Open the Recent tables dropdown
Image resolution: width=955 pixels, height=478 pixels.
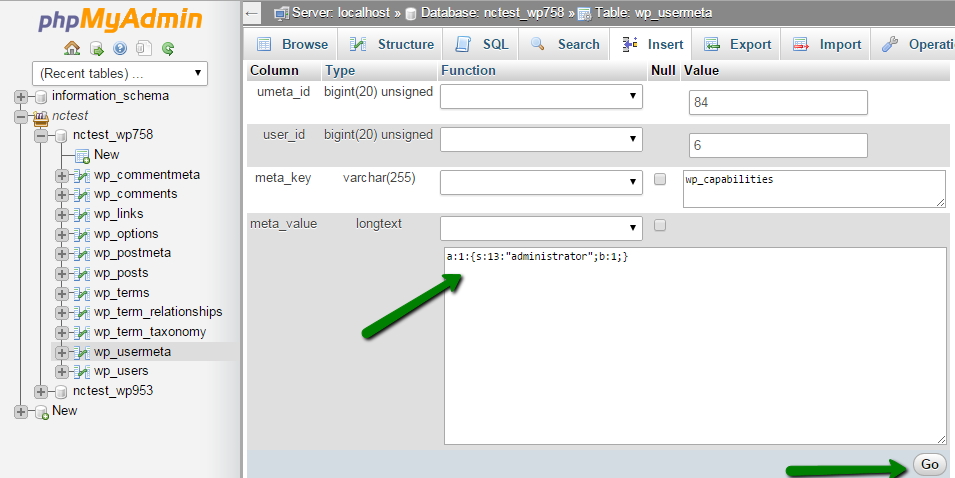tap(119, 73)
